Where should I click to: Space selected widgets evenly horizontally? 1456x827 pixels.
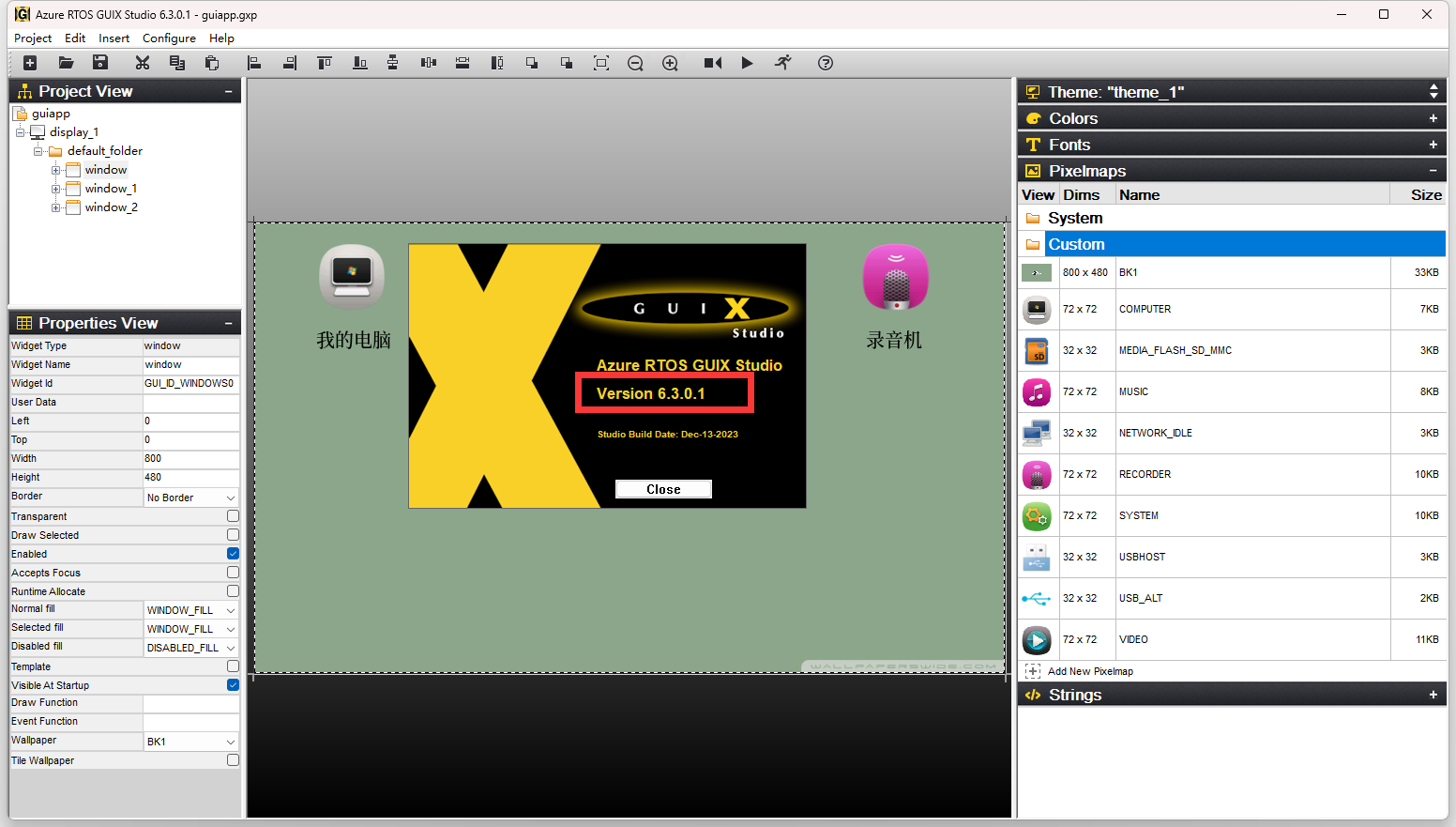429,63
